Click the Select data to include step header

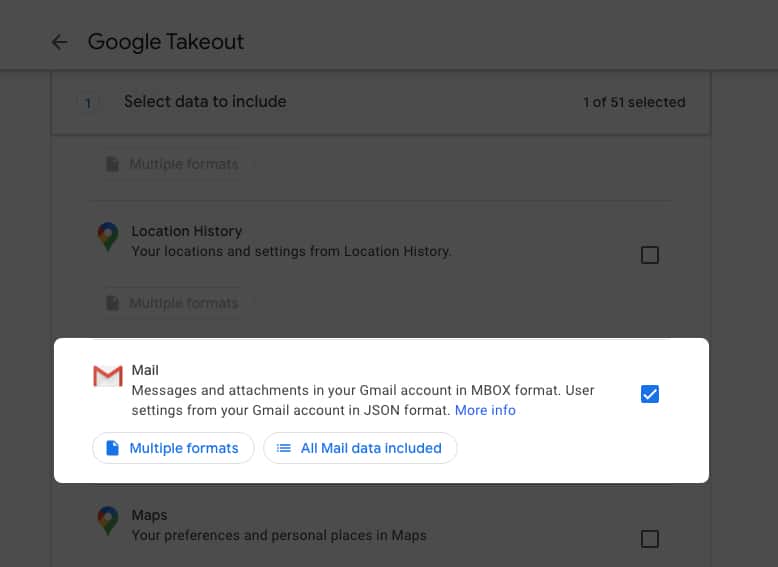205,102
